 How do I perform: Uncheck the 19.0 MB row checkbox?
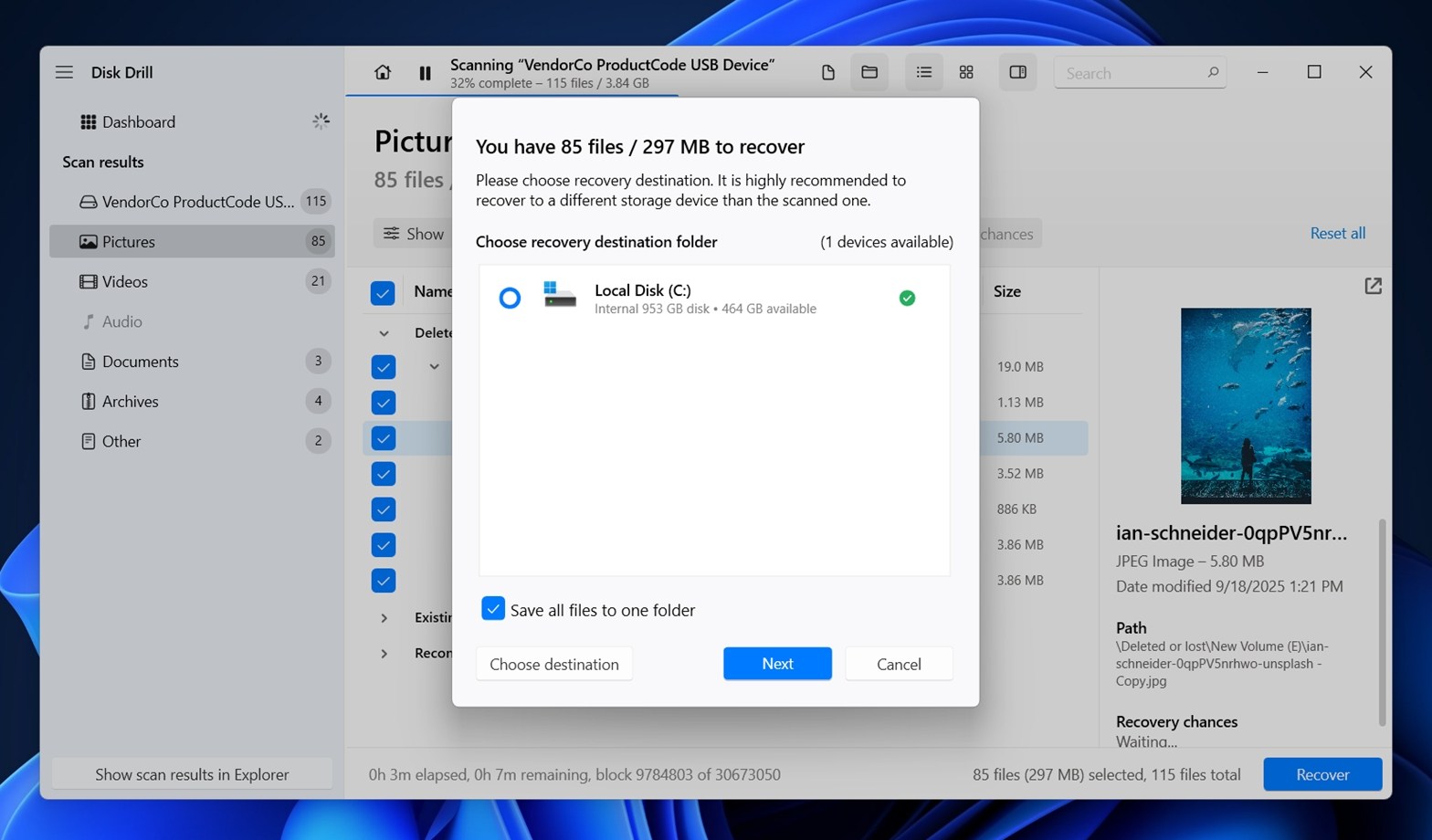pyautogui.click(x=384, y=367)
